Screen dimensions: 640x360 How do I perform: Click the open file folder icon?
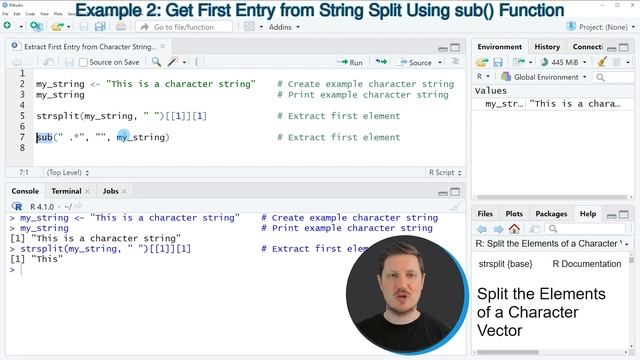tap(57, 27)
